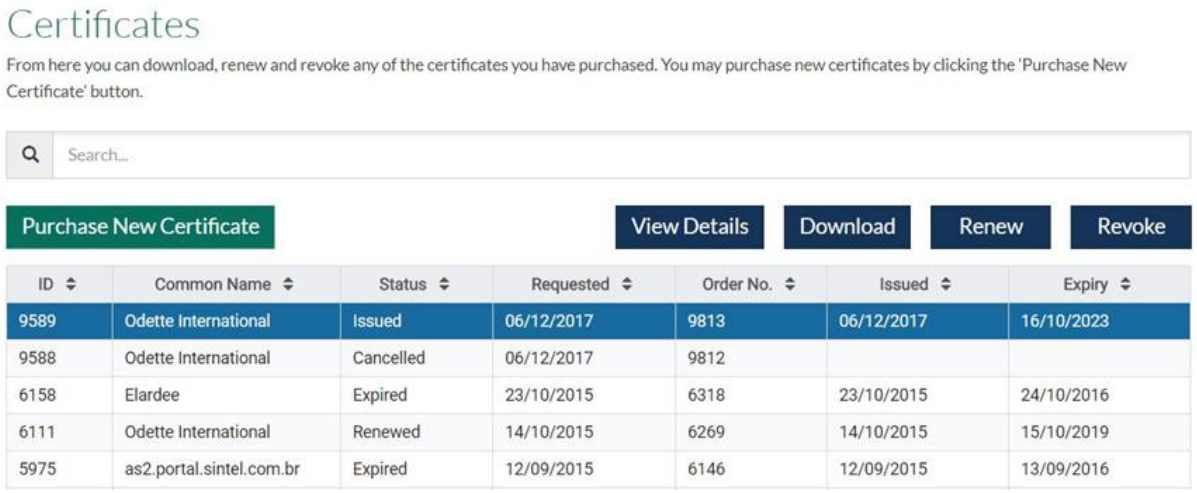Sort by Requested date arrows

coord(627,285)
